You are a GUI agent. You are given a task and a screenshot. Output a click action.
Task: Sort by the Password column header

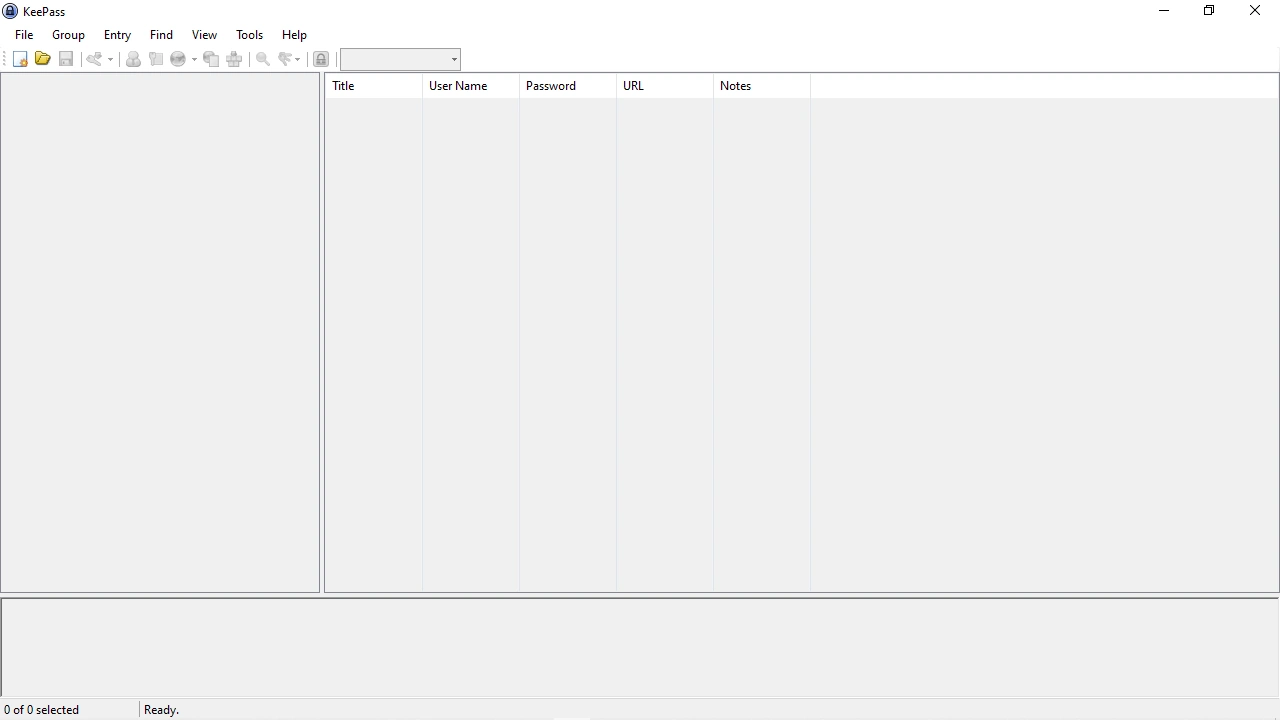pyautogui.click(x=568, y=86)
